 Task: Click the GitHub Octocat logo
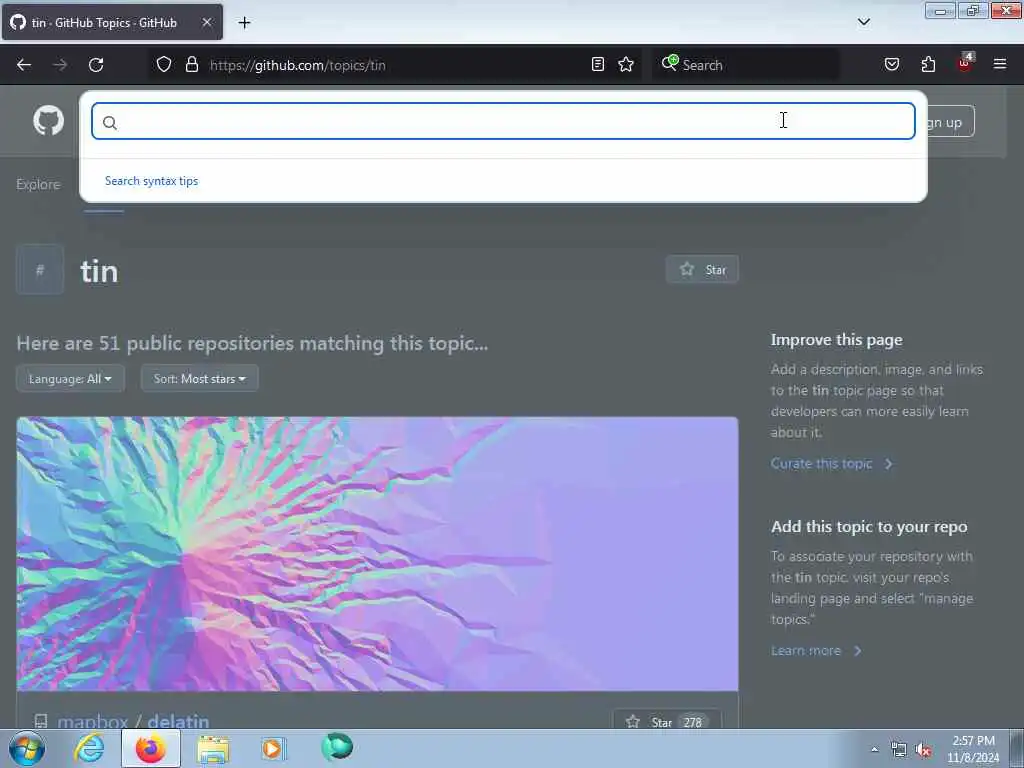click(x=48, y=121)
